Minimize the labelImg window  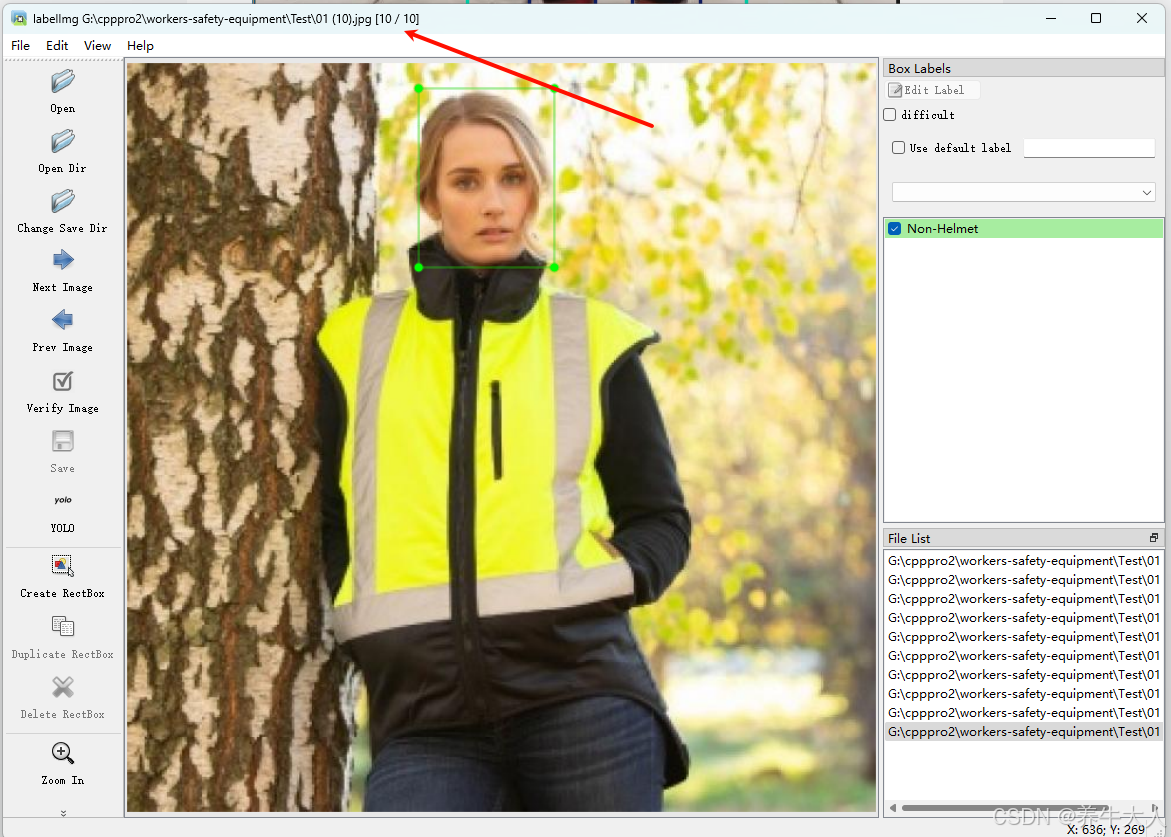(x=1051, y=18)
